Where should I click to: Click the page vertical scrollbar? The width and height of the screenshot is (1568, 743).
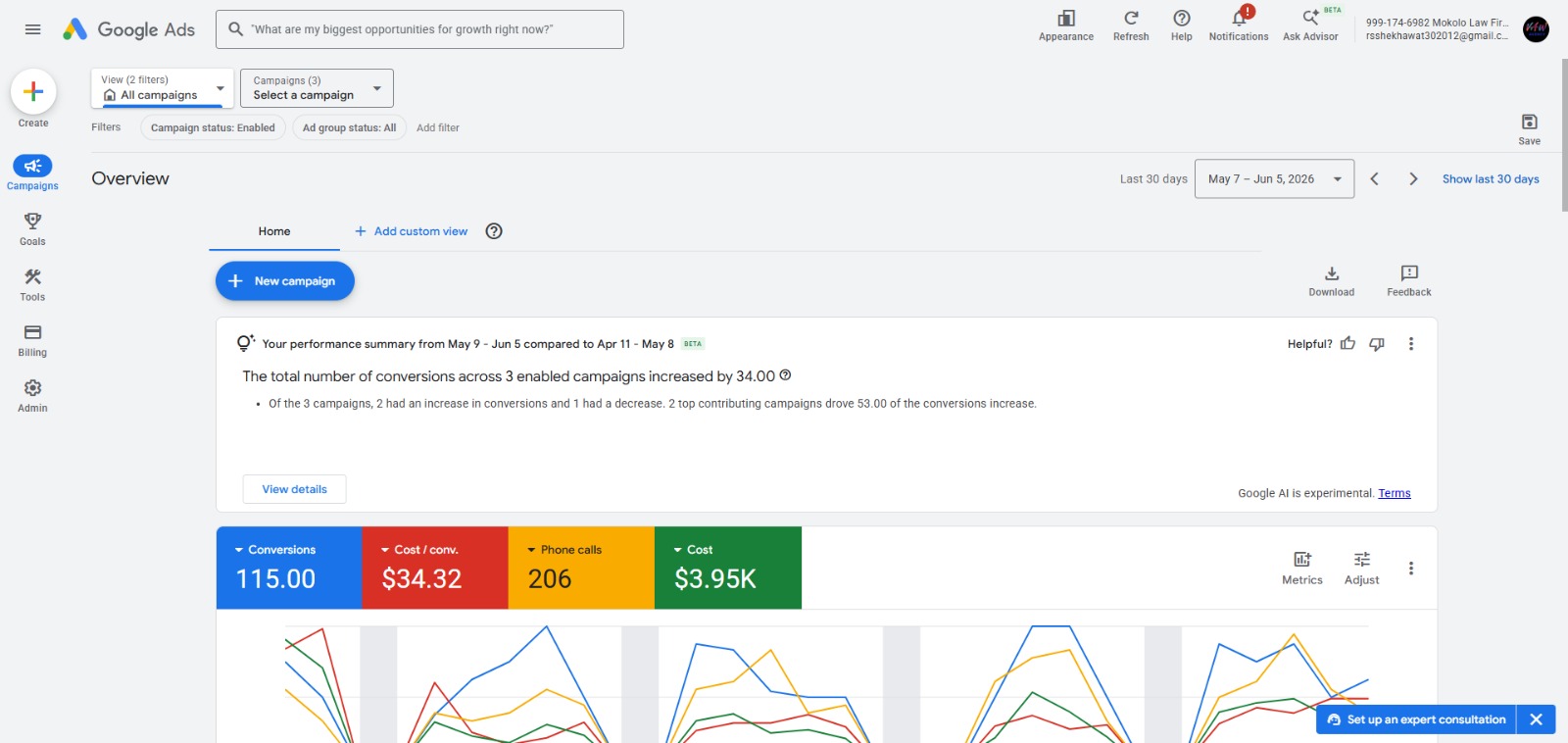pos(1564,134)
